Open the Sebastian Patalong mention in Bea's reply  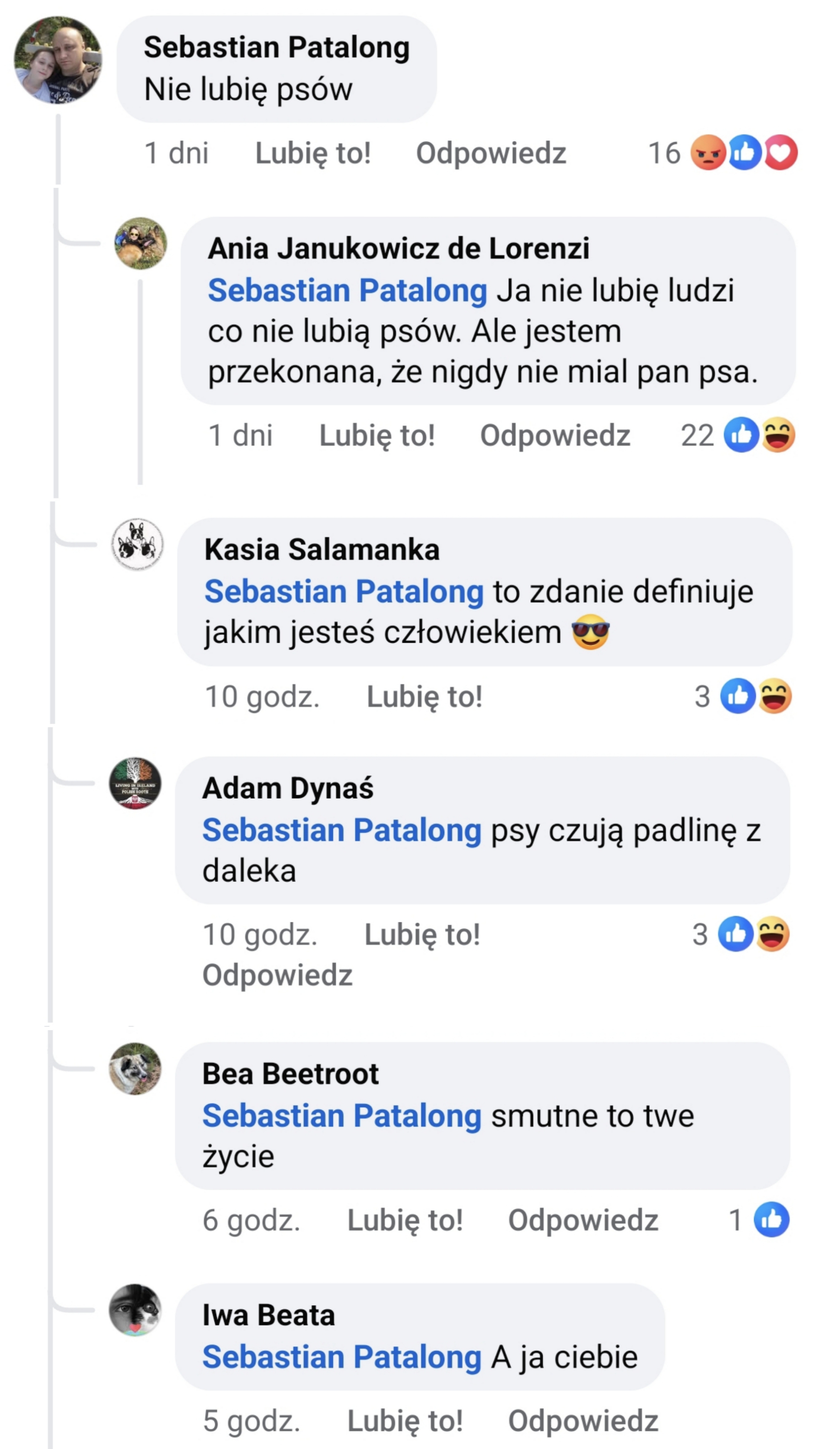(x=341, y=1115)
